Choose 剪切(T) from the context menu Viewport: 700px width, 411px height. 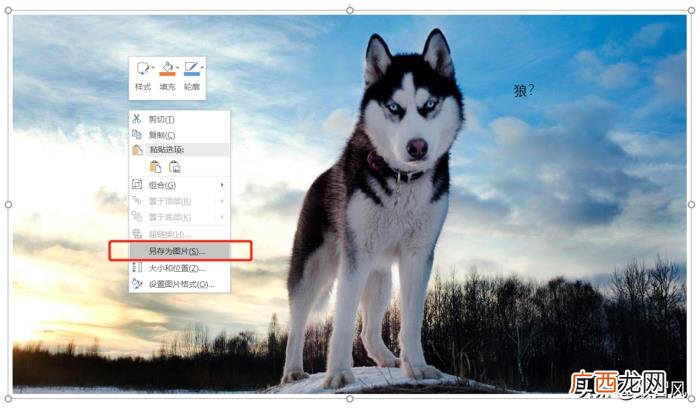pyautogui.click(x=179, y=119)
